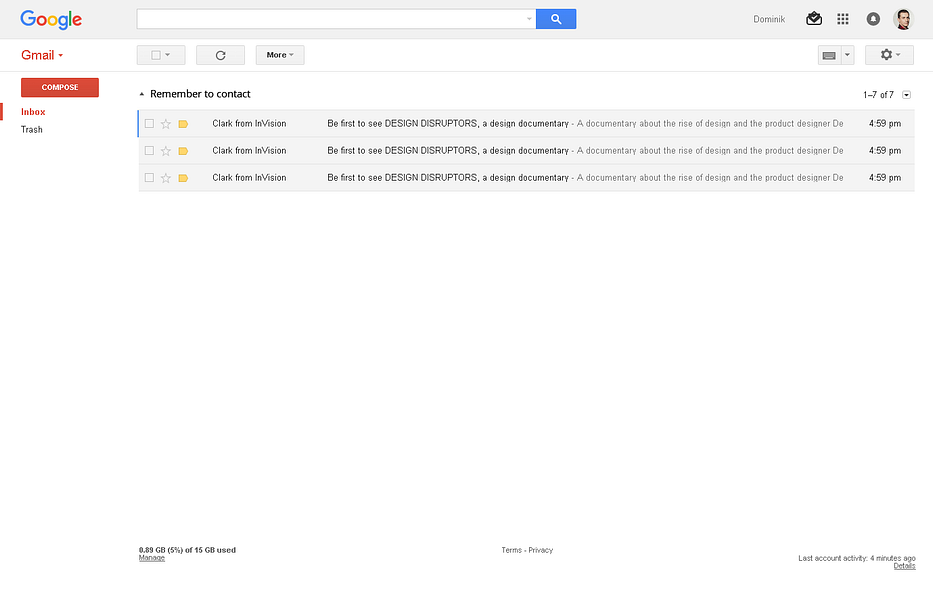
Task: Open search options arrow in search box
Action: [x=529, y=19]
